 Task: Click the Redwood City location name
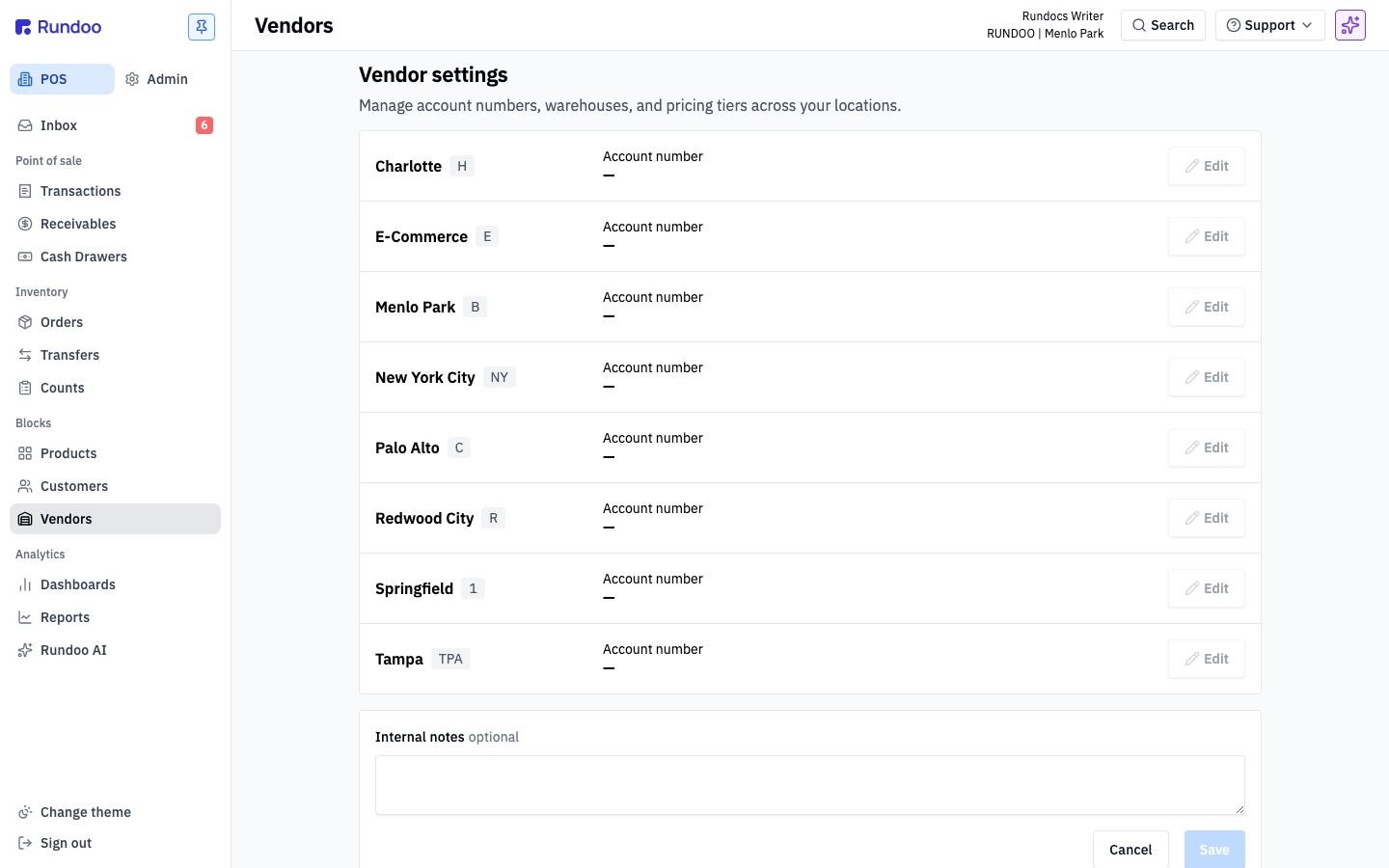point(424,518)
